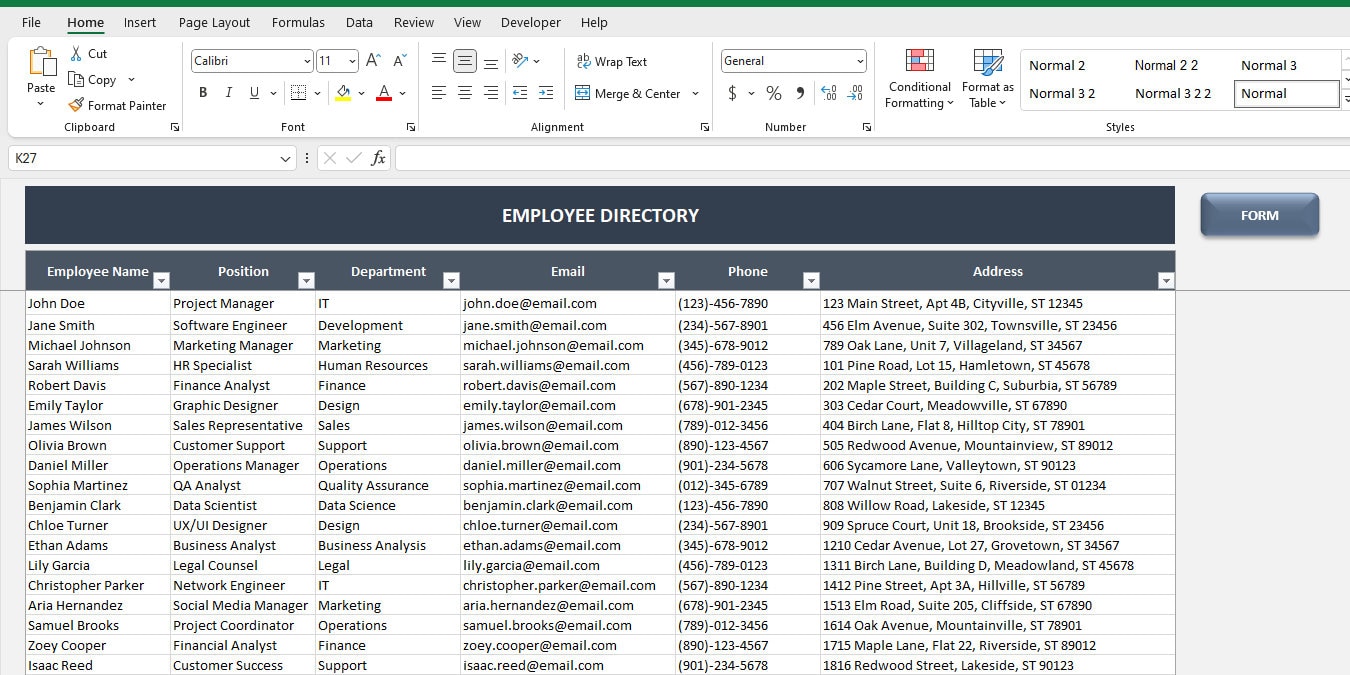
Task: Apply percent style format
Action: tap(774, 93)
